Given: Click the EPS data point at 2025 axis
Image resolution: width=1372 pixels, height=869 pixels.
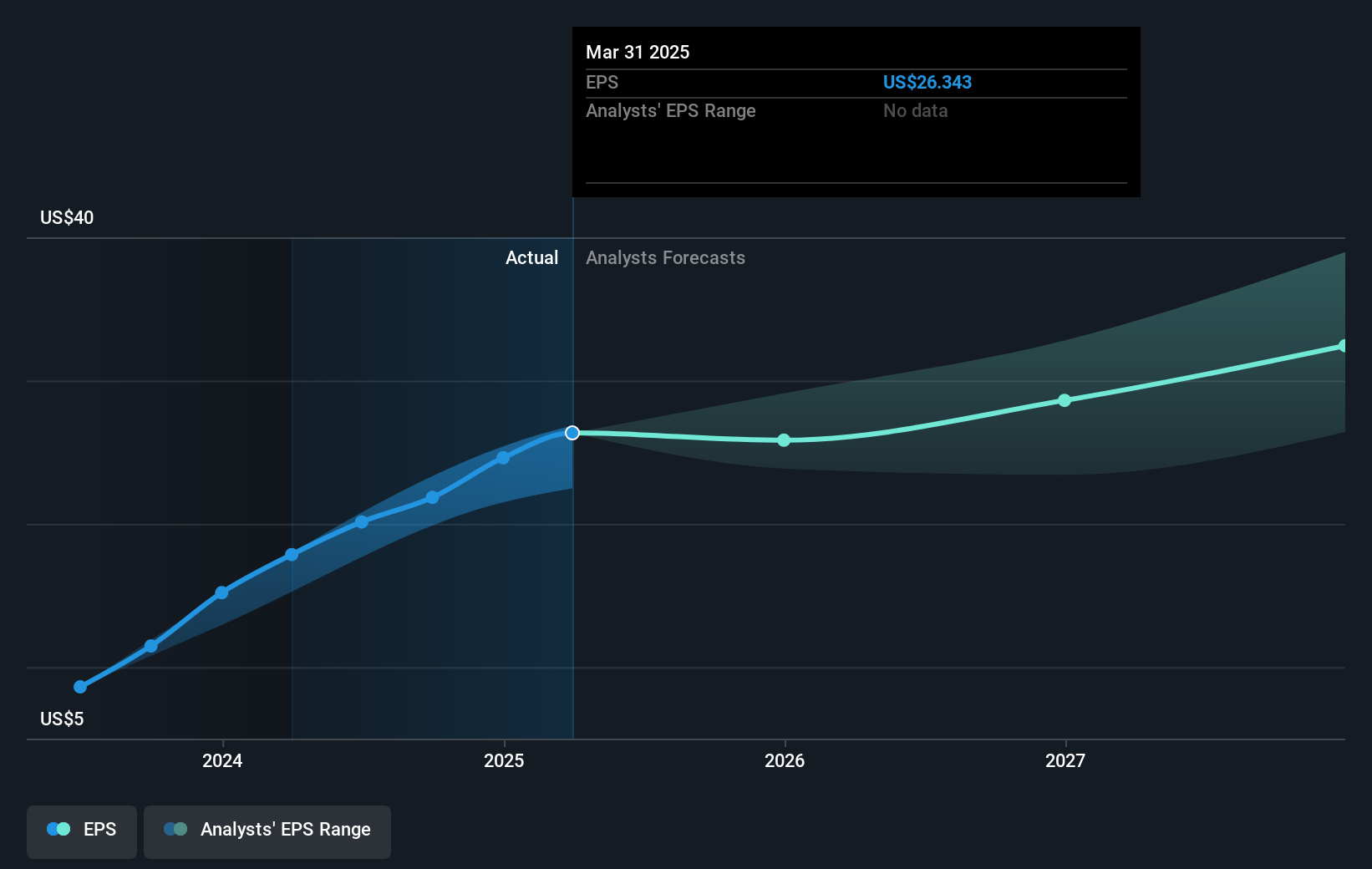Looking at the screenshot, I should 503,458.
